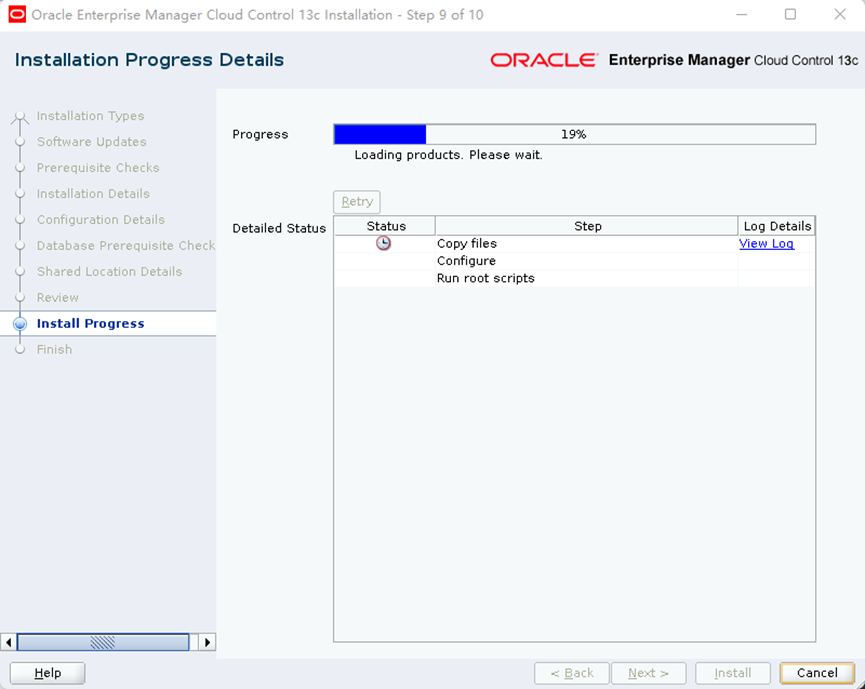Click the Detailed Status label

tap(279, 228)
